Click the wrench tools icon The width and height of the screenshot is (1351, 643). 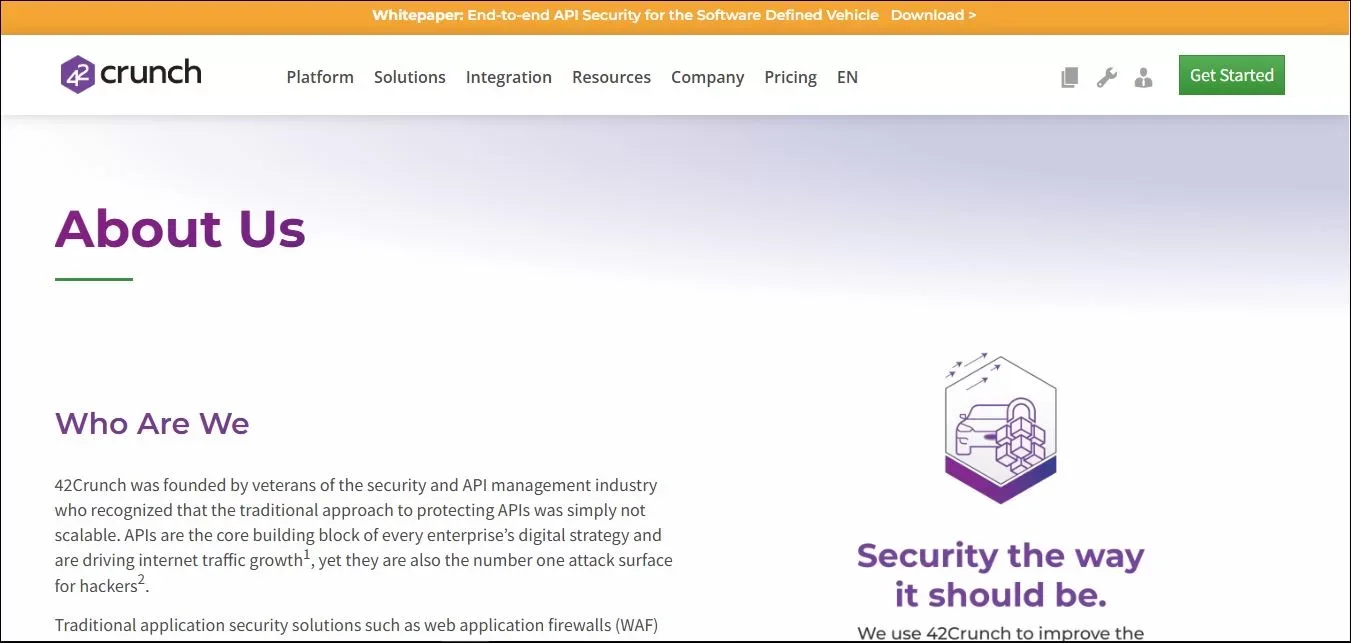point(1106,77)
